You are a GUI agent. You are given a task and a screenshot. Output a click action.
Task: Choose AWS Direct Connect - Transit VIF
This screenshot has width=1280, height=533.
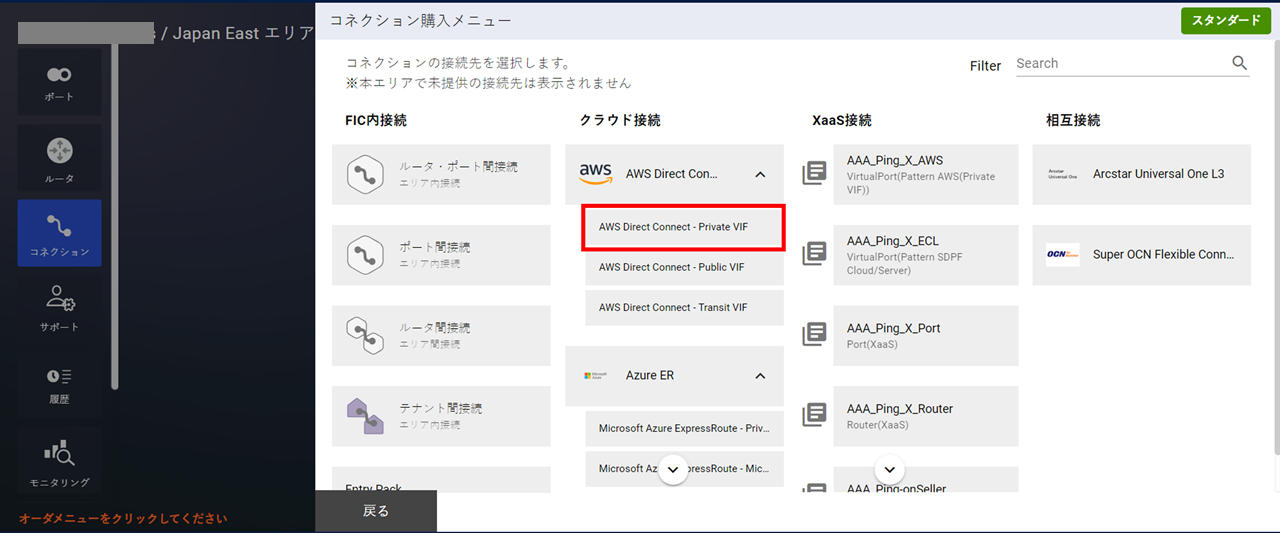684,307
